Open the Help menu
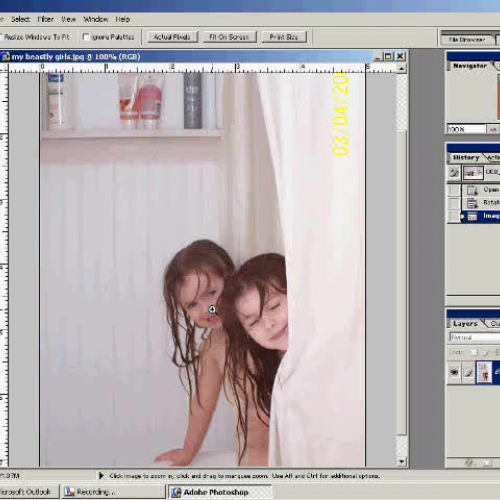500x500 pixels. 122,19
